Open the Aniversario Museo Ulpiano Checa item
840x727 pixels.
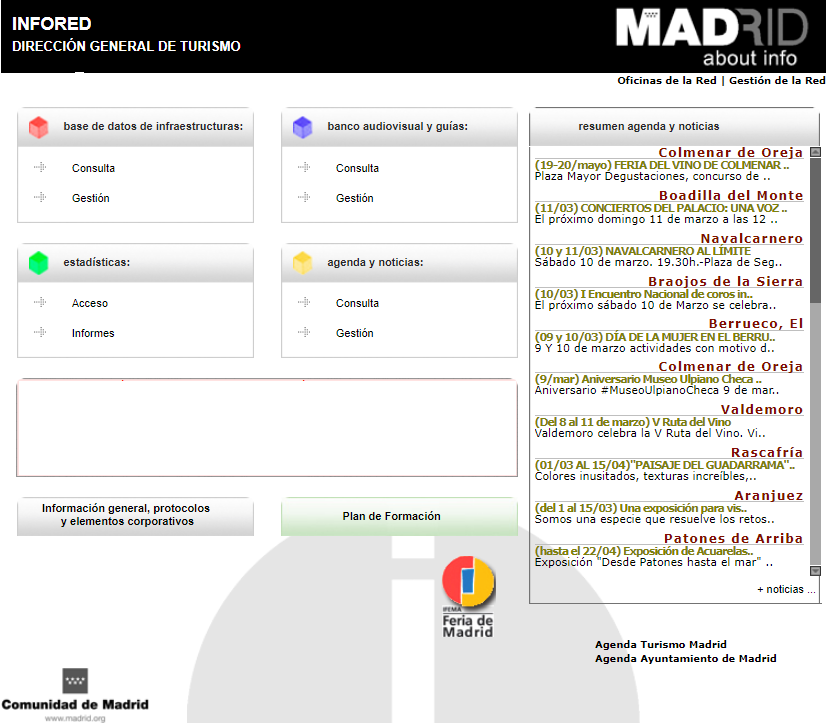point(648,379)
